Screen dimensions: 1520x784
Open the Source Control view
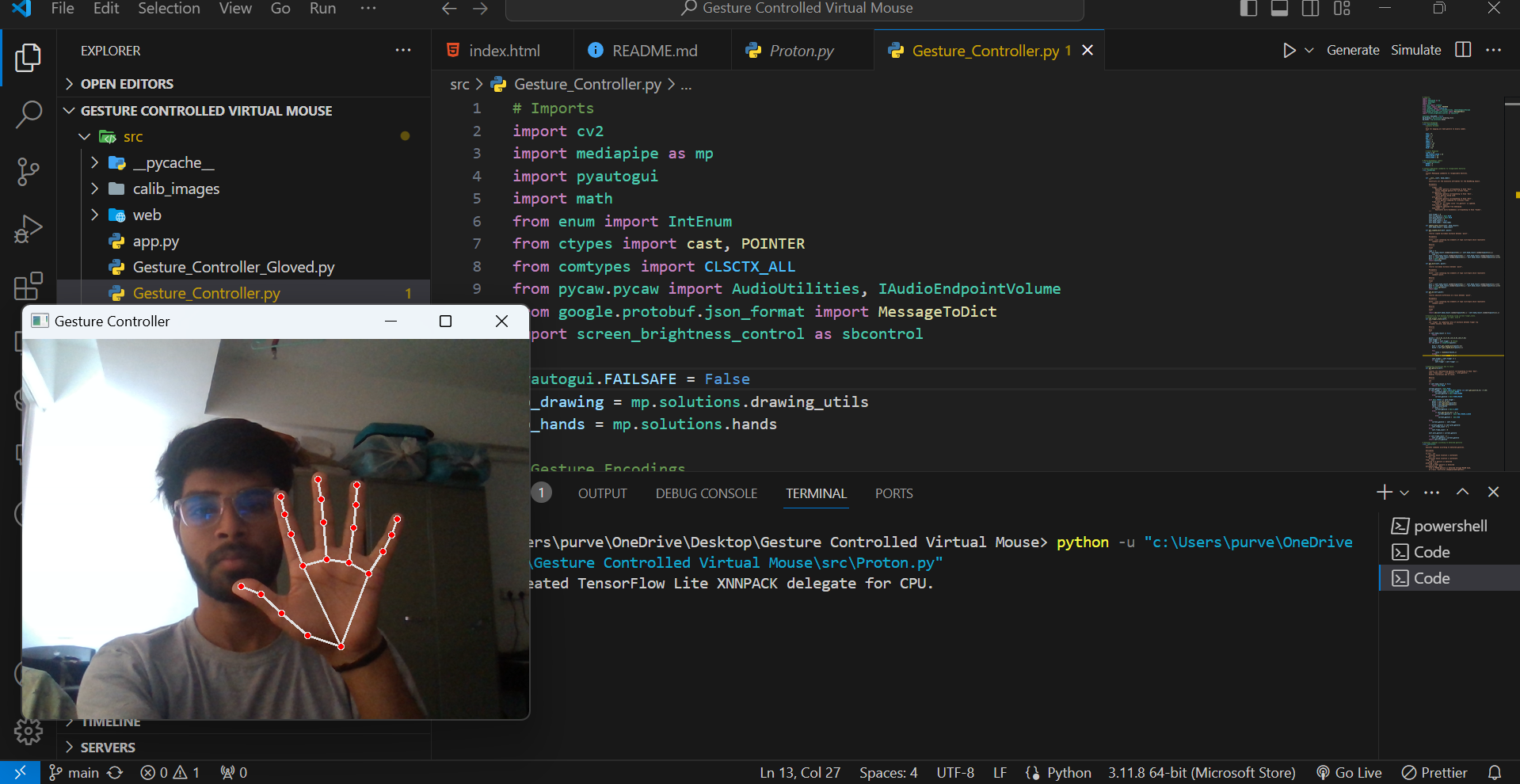(29, 171)
